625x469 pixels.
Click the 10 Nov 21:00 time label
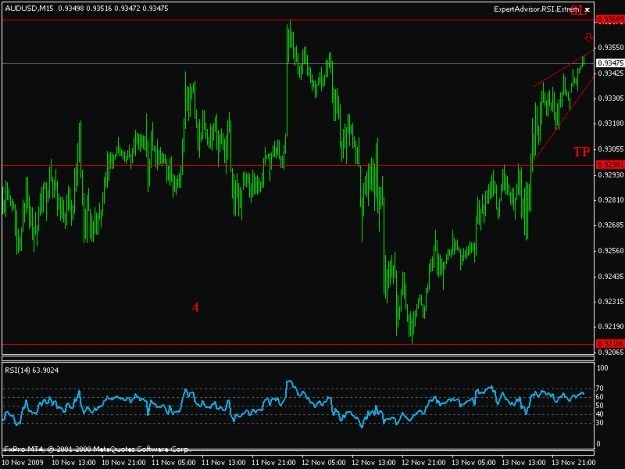(124, 463)
